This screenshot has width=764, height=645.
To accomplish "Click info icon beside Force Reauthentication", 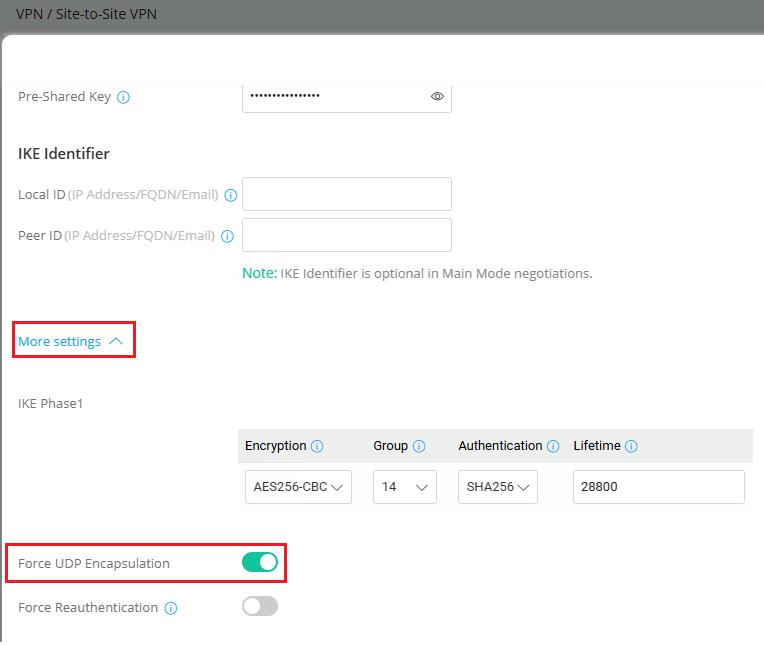I will [x=171, y=607].
